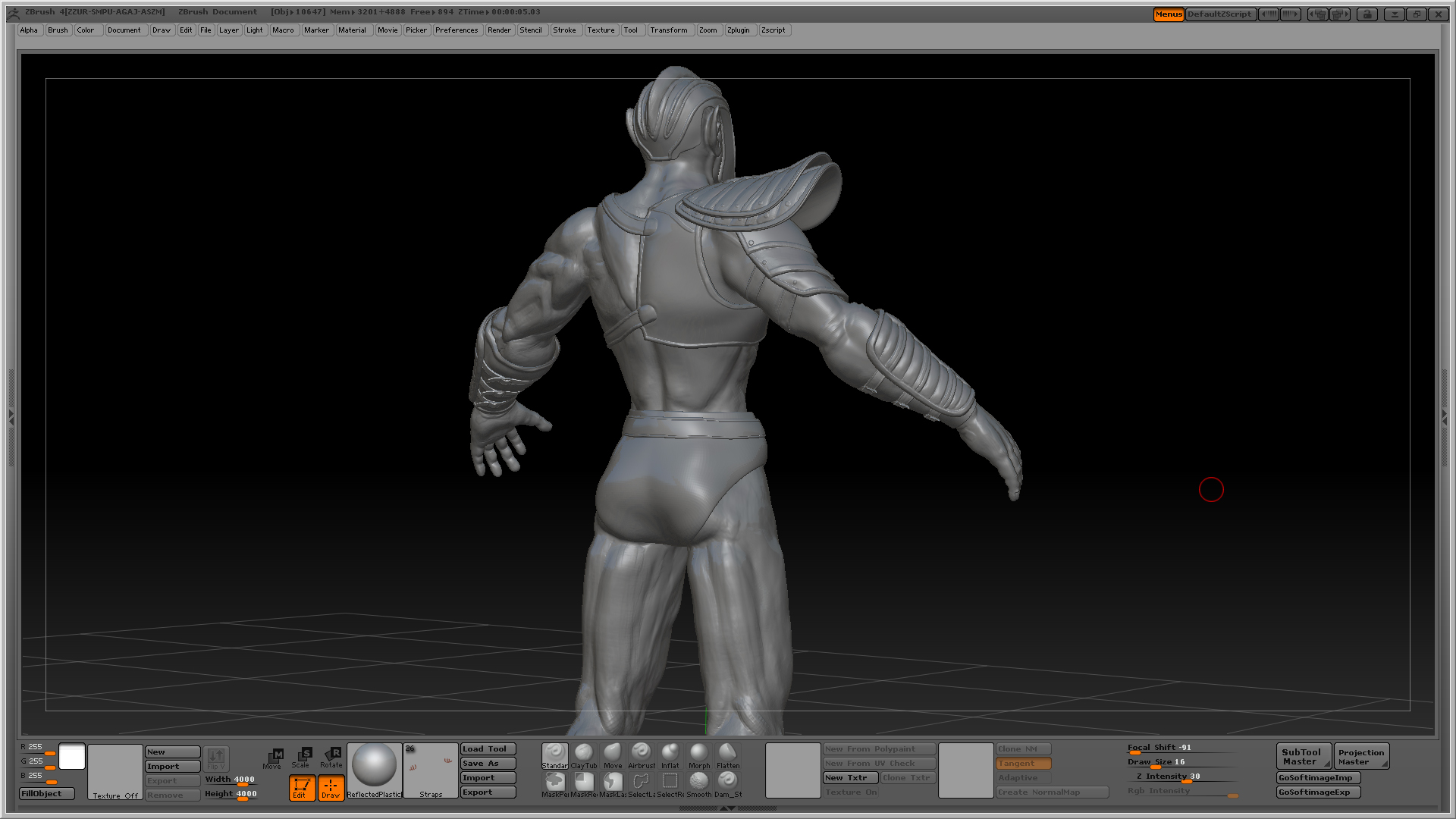1456x819 pixels.
Task: Click the Flip V texture icon
Action: (x=216, y=758)
